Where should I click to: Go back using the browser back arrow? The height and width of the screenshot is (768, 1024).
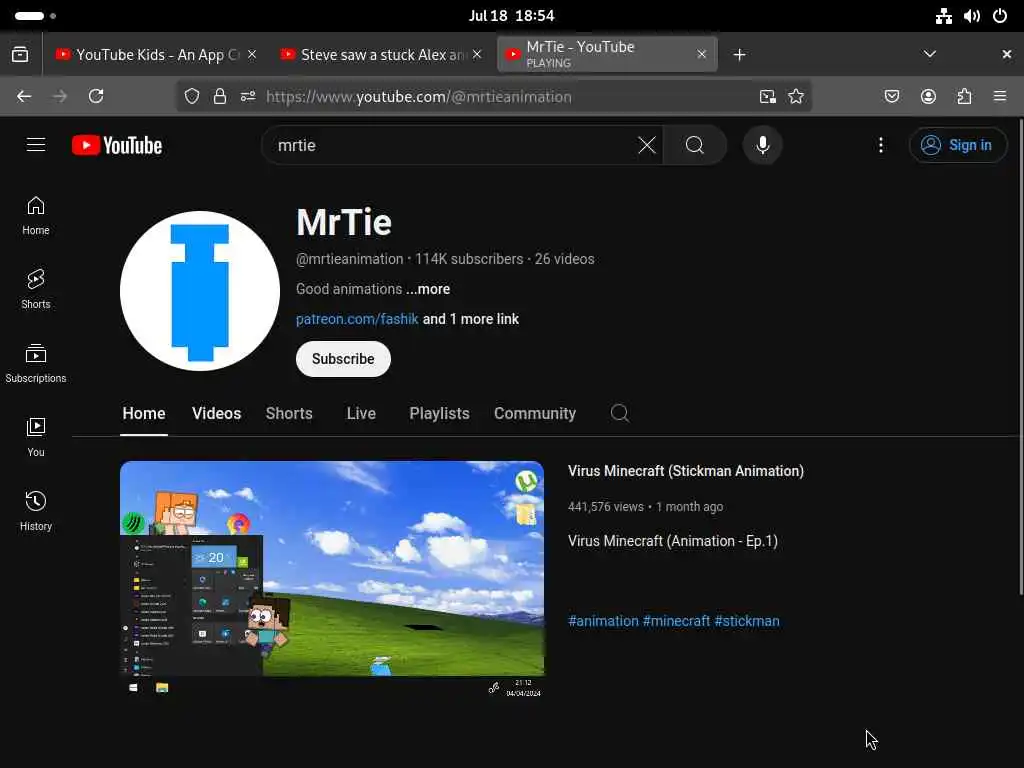pos(24,97)
